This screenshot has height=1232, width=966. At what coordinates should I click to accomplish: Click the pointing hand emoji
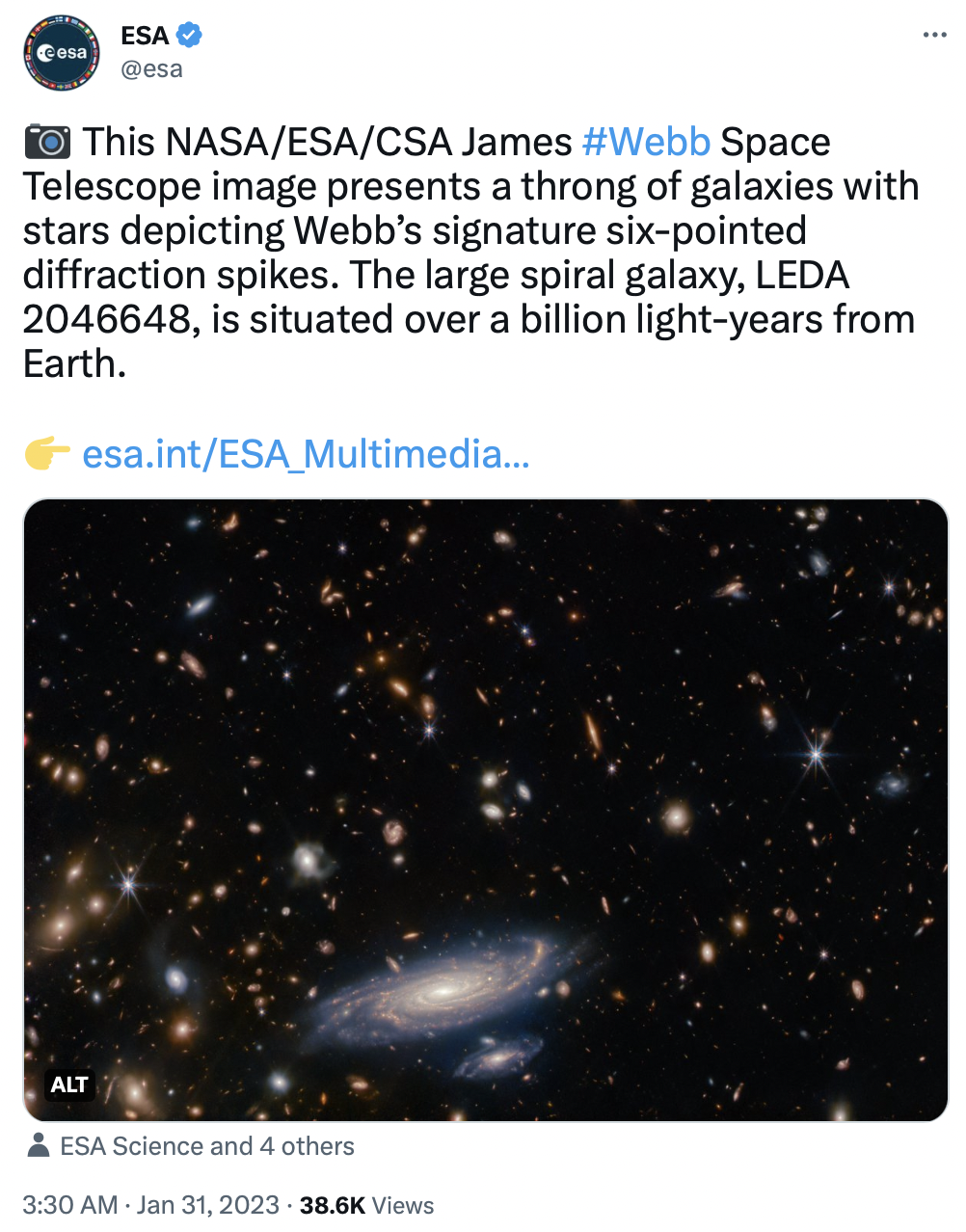point(47,453)
